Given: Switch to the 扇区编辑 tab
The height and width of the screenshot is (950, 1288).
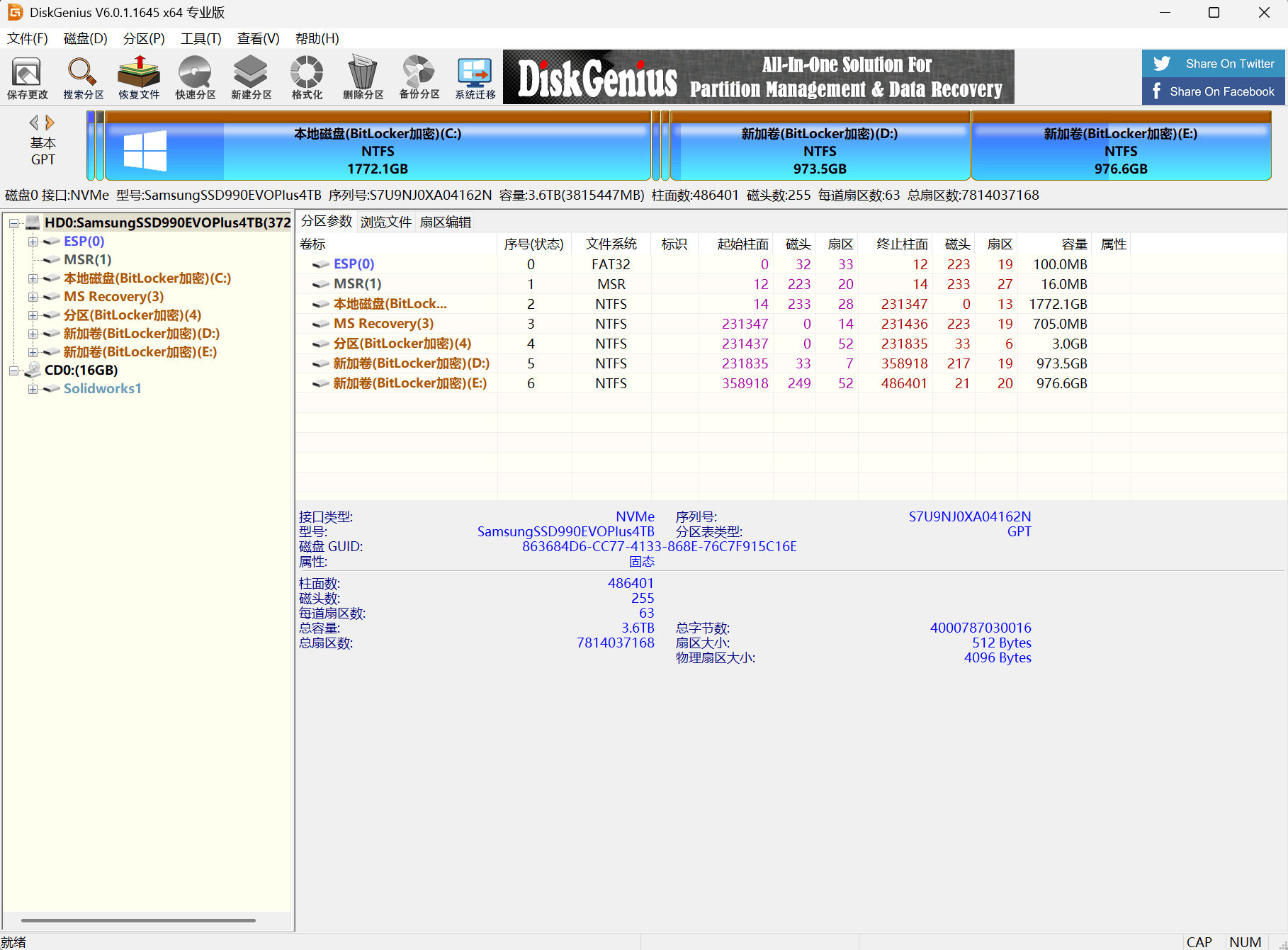Looking at the screenshot, I should point(445,222).
